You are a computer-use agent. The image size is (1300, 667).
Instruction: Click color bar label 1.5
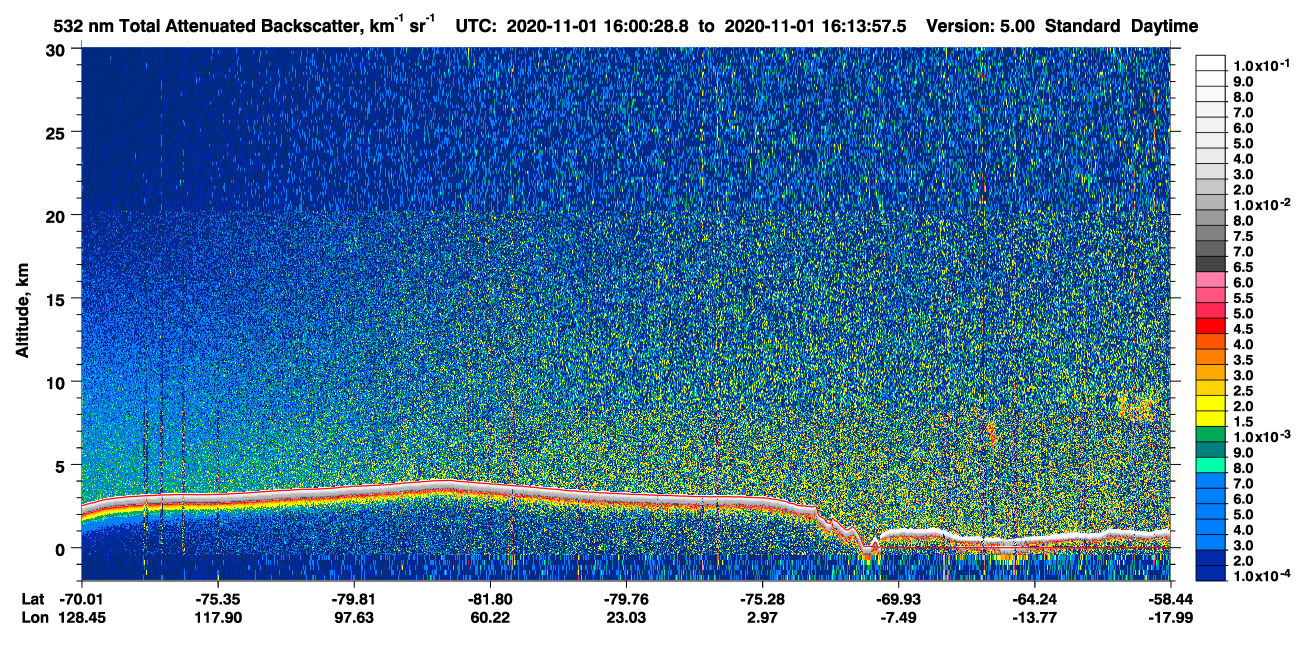click(1243, 422)
